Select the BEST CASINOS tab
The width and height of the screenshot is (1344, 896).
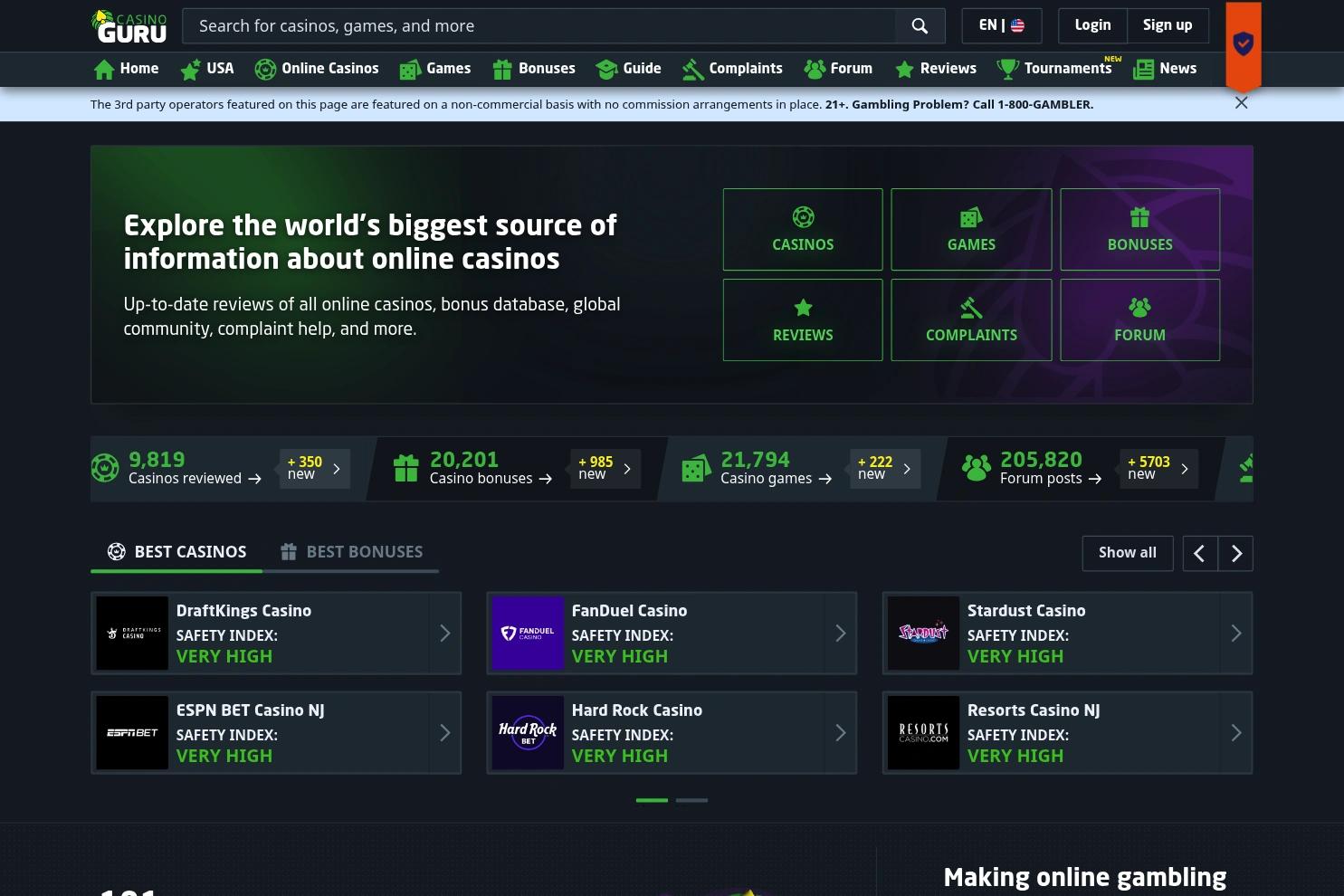(x=176, y=551)
